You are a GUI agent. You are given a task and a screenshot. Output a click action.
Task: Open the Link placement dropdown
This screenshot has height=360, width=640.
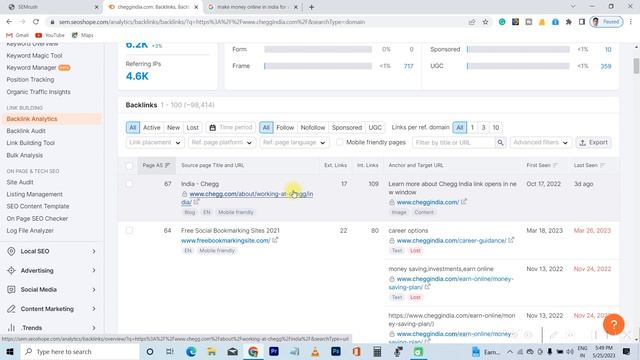pyautogui.click(x=155, y=142)
